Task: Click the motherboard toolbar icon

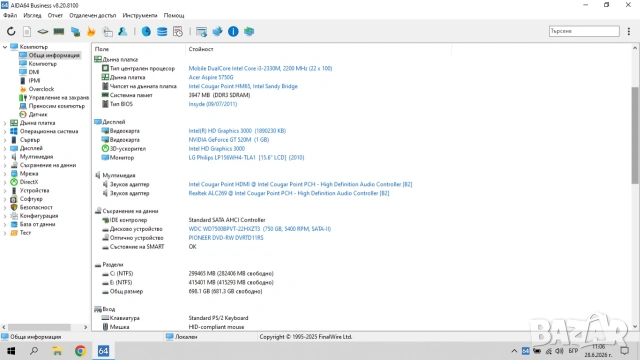Action: click(42, 31)
